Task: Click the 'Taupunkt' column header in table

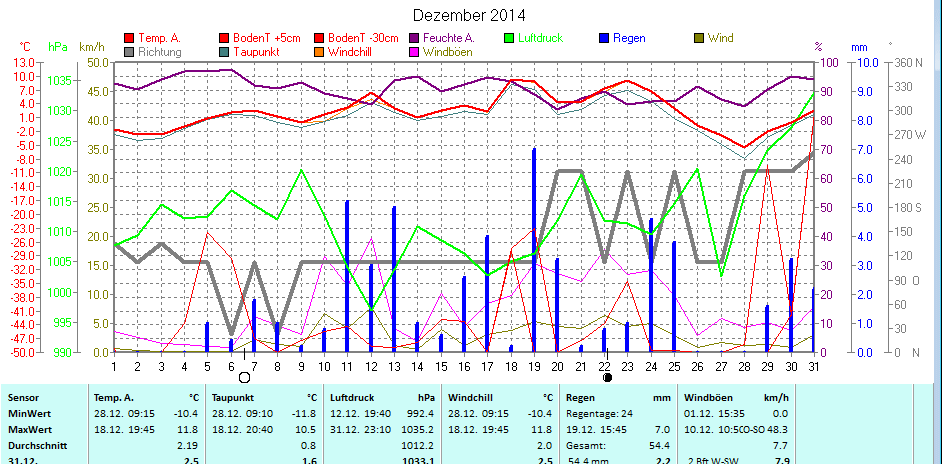Action: 232,397
